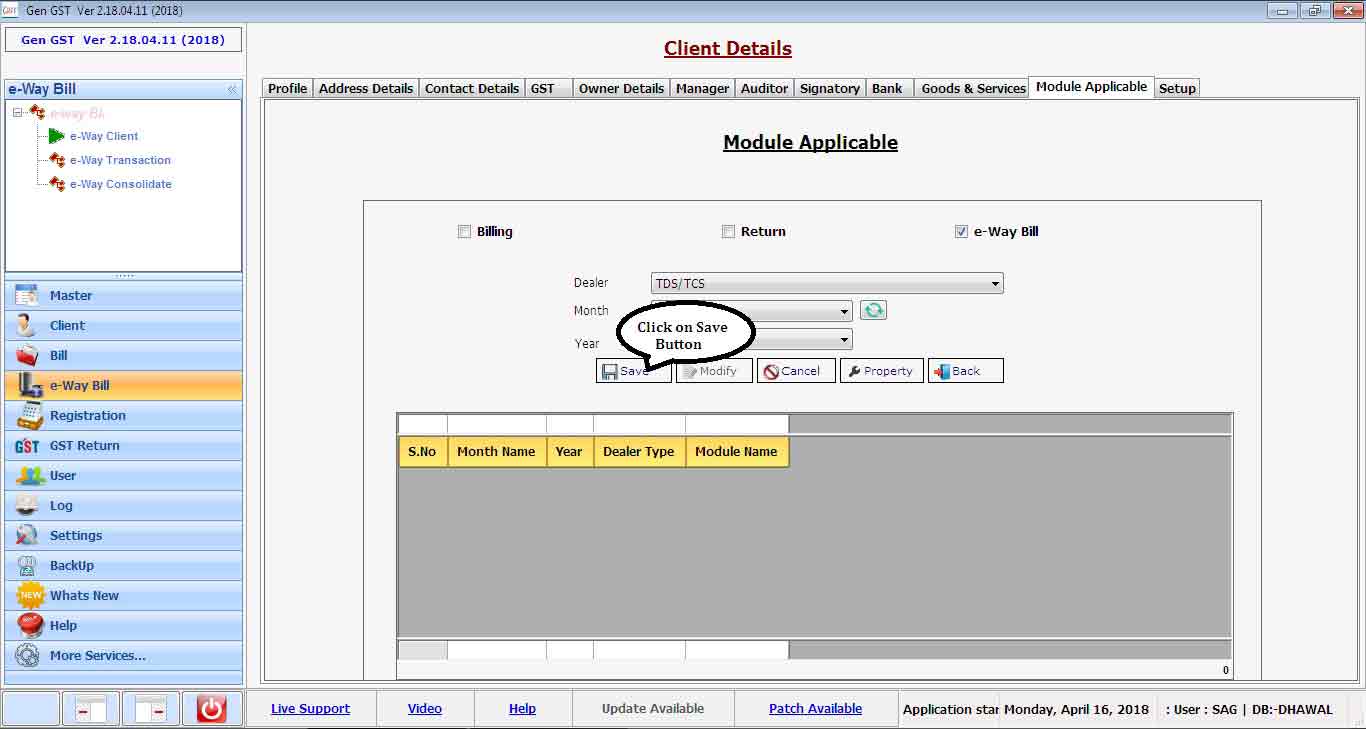Viewport: 1366px width, 729px height.
Task: Expand the Year dropdown list
Action: tap(845, 340)
